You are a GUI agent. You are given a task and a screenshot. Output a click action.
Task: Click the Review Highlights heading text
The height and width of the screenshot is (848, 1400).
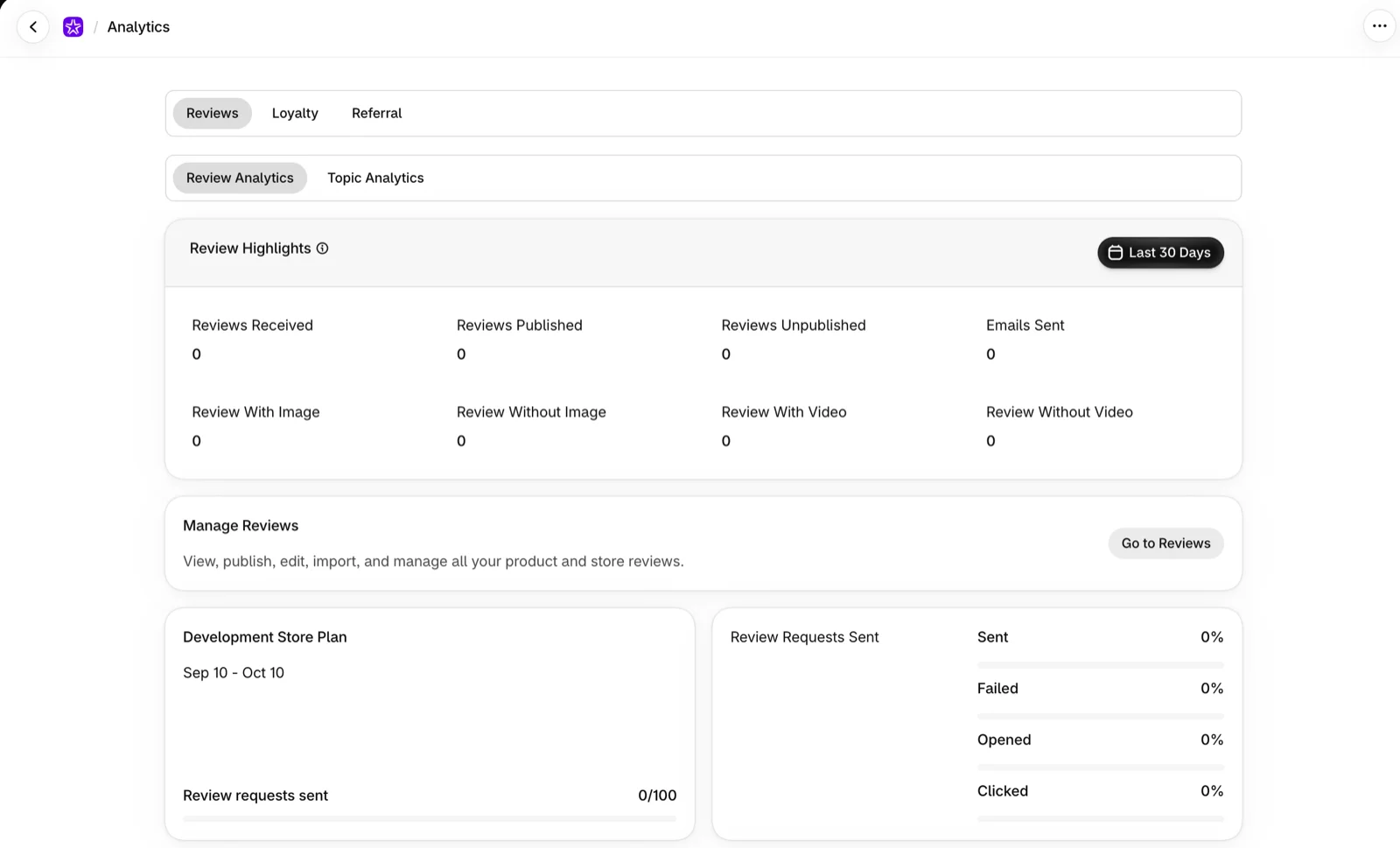(250, 249)
